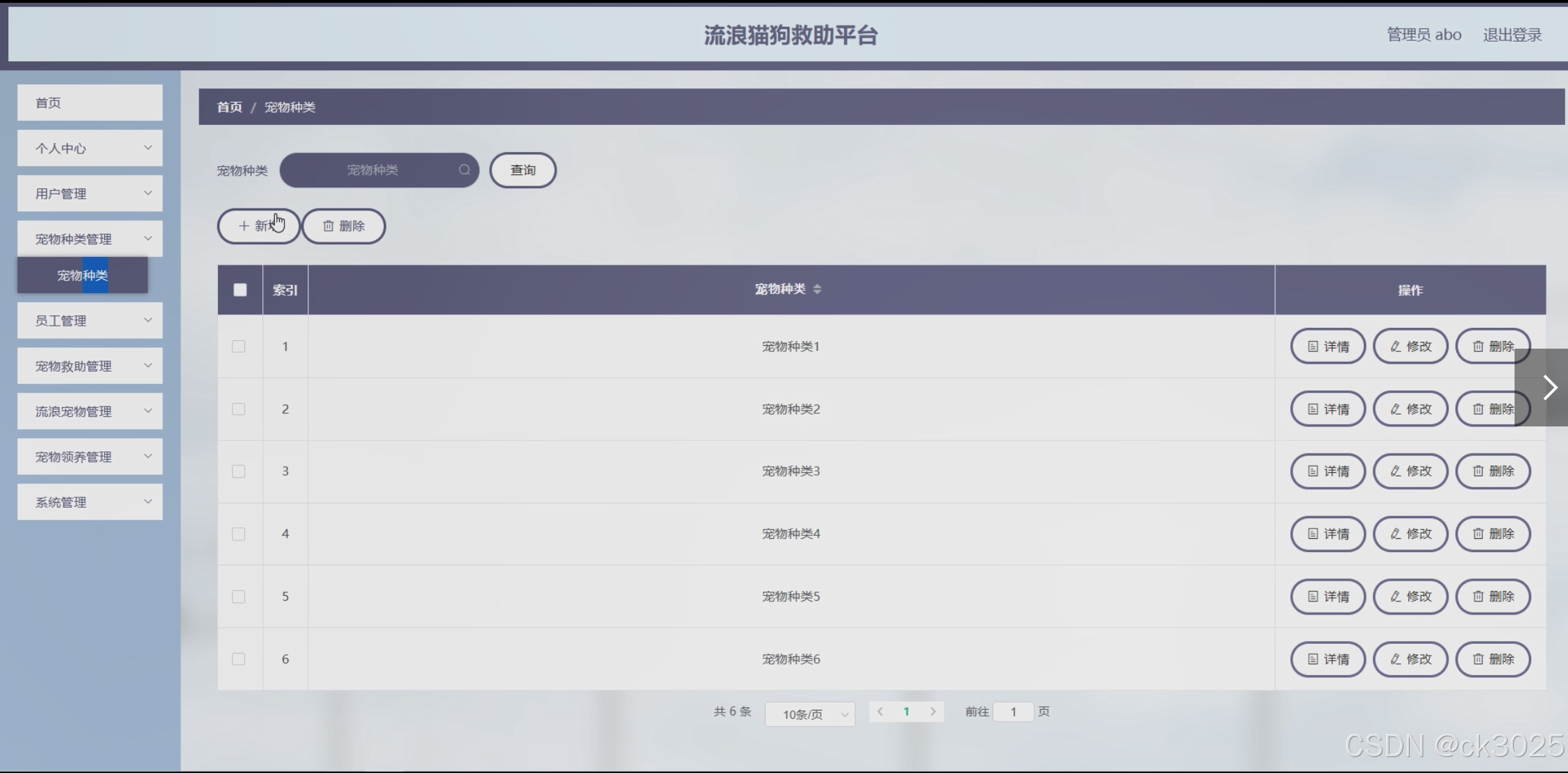Screen dimensions: 1568x773
Task: Expand the 流浪宠物管理 sidebar menu
Action: coord(90,411)
